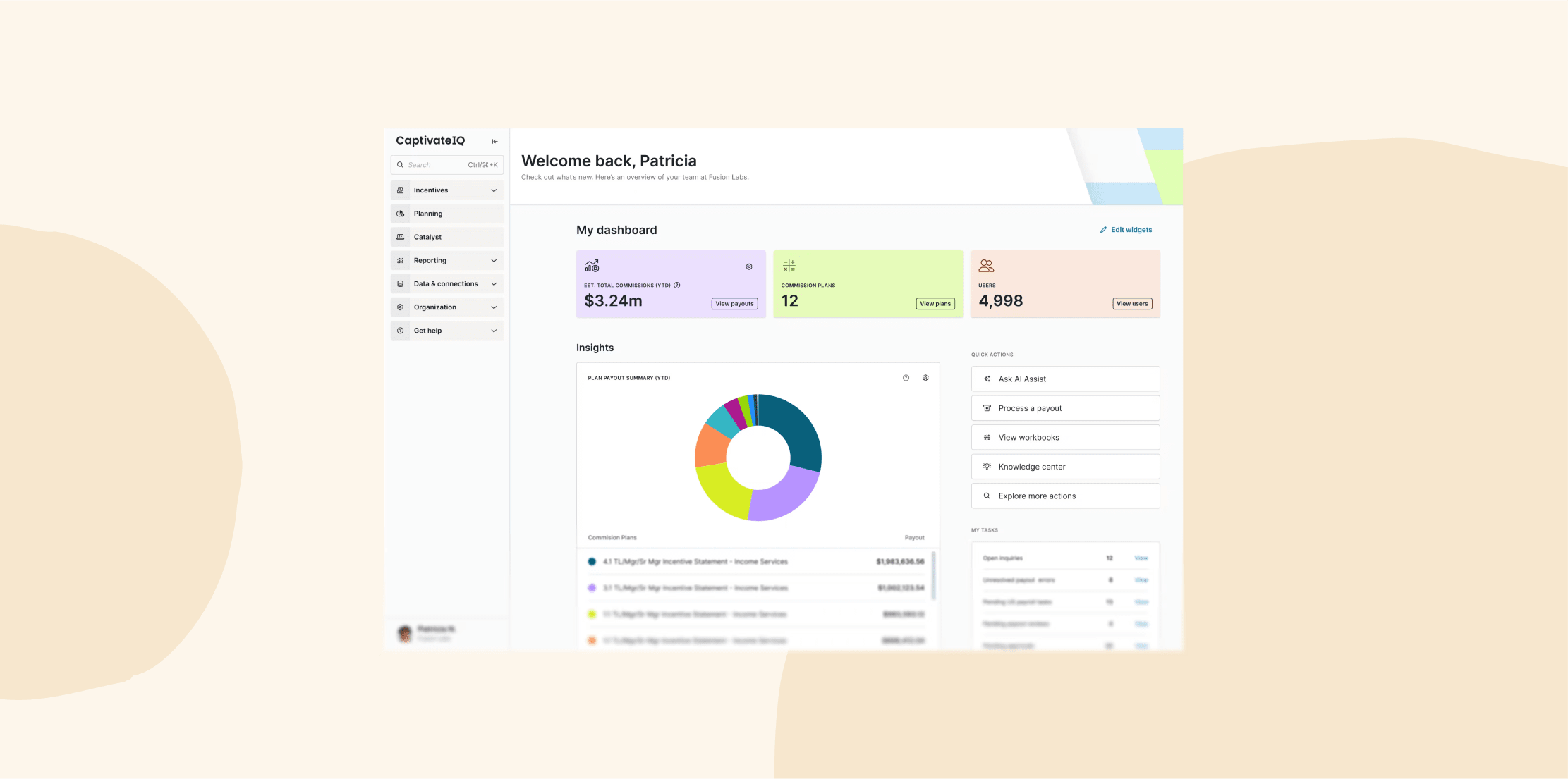This screenshot has height=779, width=1568.
Task: Click the Catalyst sidebar icon
Action: pyautogui.click(x=401, y=237)
